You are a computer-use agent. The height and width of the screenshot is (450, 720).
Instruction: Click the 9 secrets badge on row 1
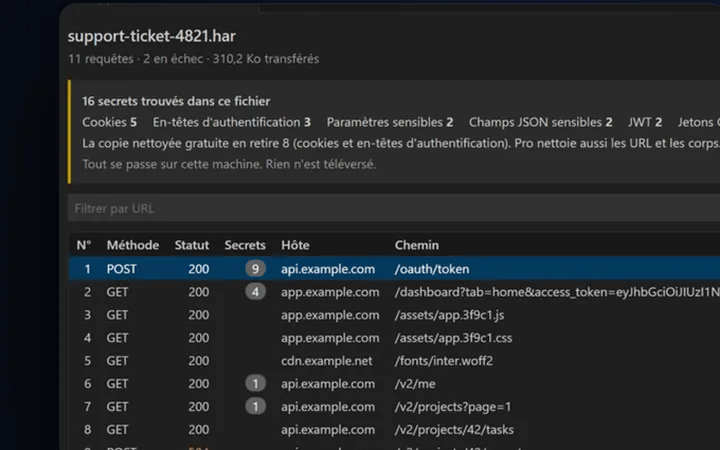coord(255,269)
